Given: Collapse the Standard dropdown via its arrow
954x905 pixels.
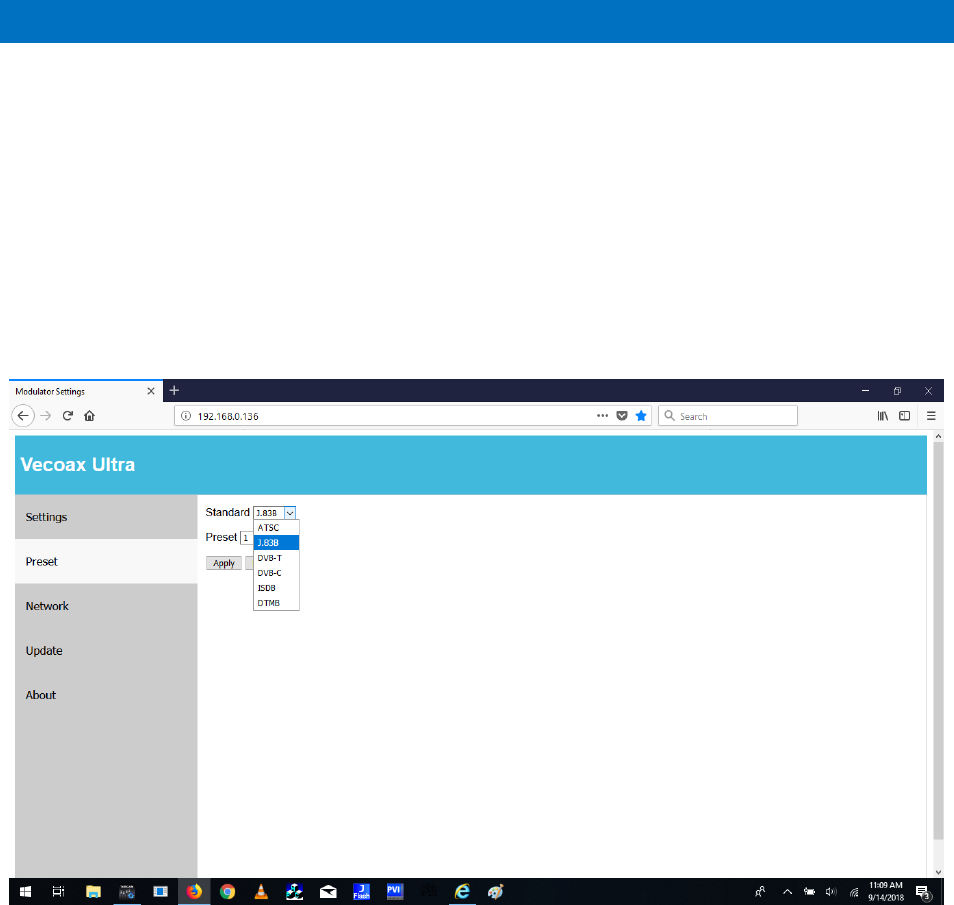Looking at the screenshot, I should 290,513.
